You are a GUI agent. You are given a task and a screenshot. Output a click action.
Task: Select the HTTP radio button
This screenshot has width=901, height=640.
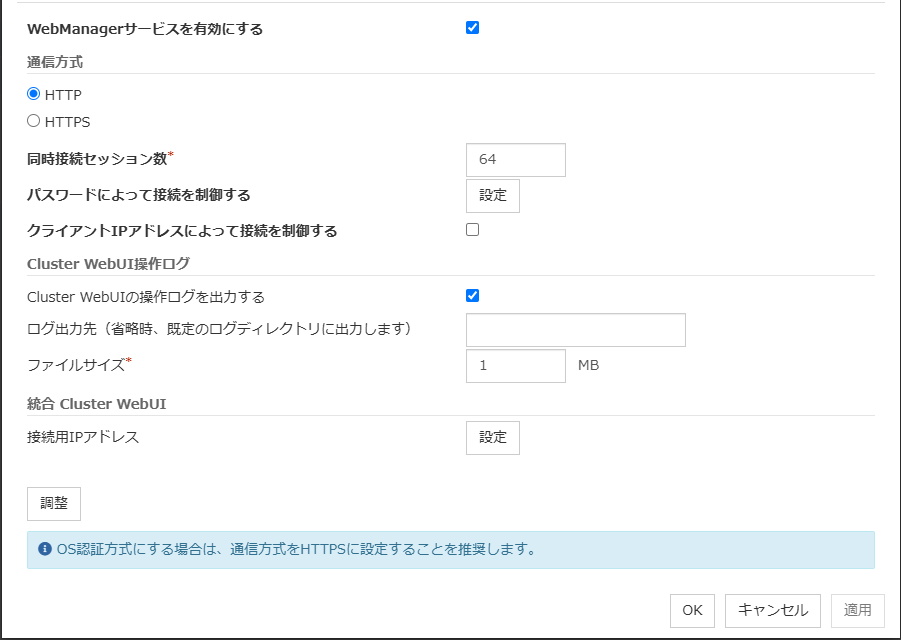click(33, 94)
